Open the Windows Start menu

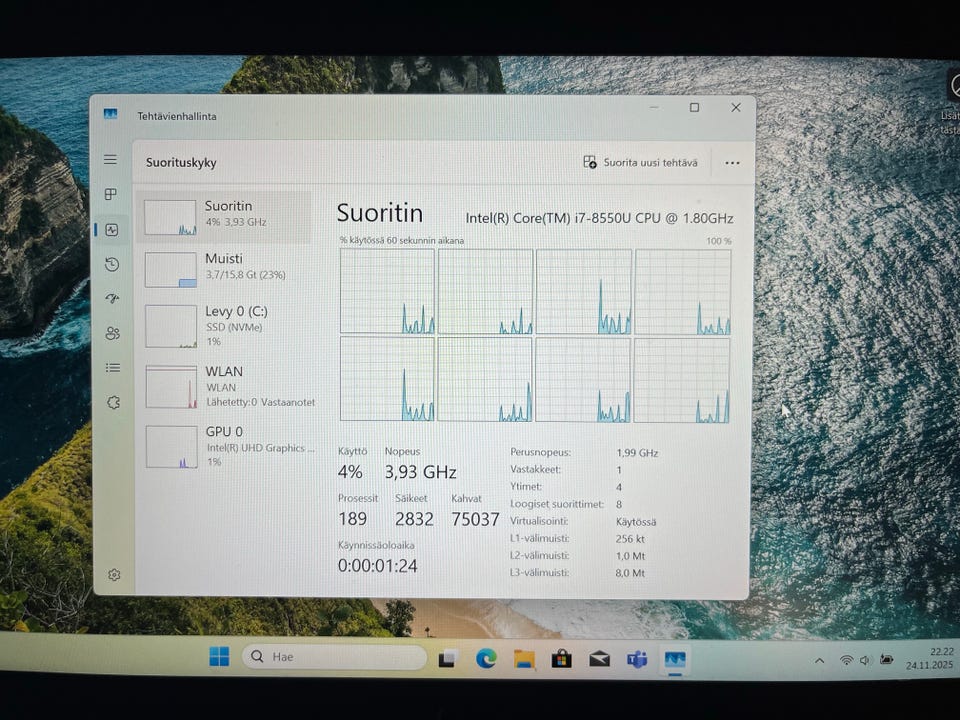[219, 656]
